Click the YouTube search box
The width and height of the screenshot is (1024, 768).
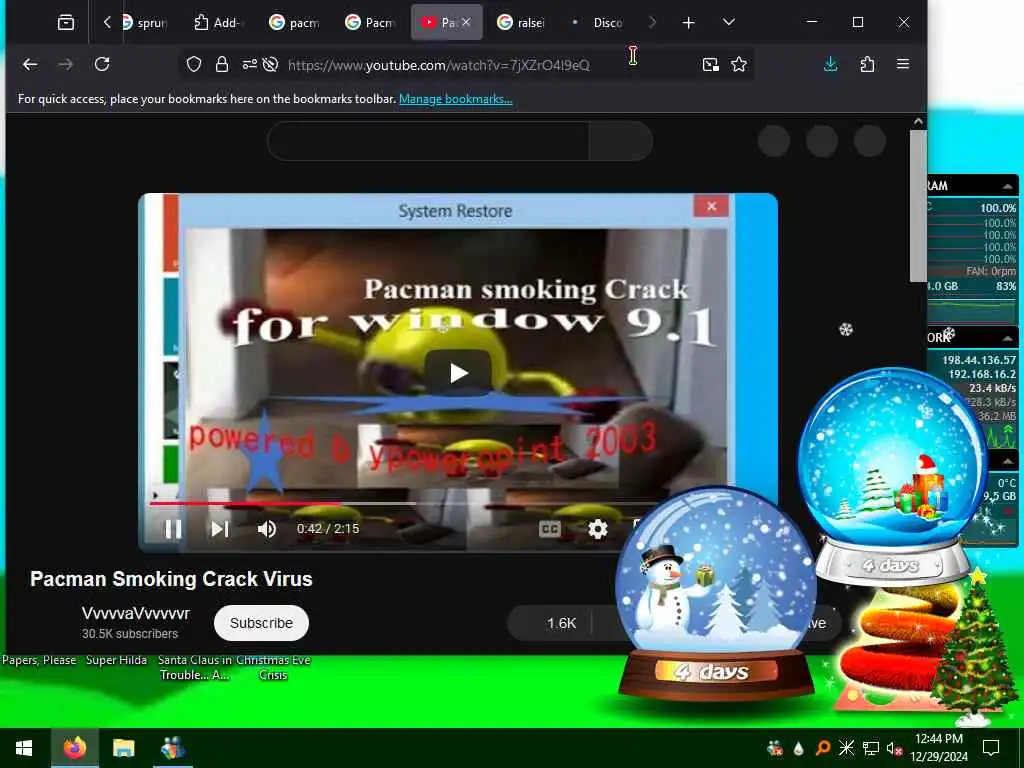(428, 140)
